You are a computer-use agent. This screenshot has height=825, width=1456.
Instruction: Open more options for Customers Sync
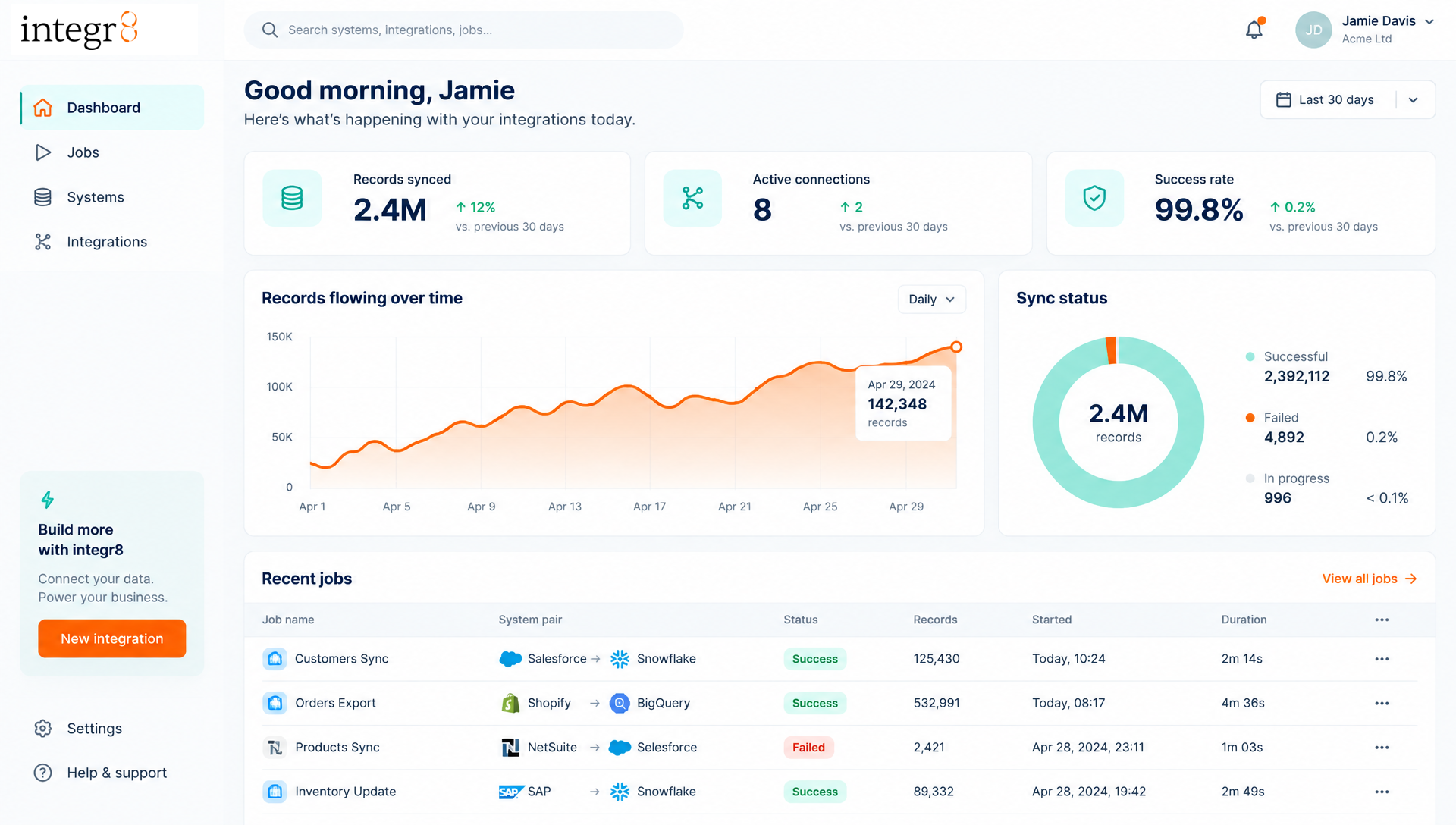click(x=1382, y=659)
